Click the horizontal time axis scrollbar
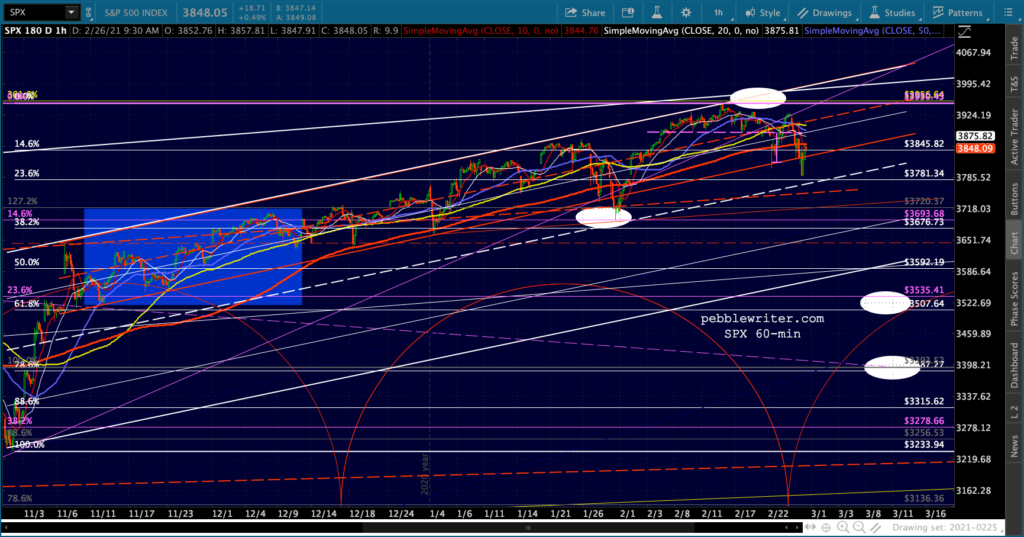The height and width of the screenshot is (537, 1024). (402, 527)
